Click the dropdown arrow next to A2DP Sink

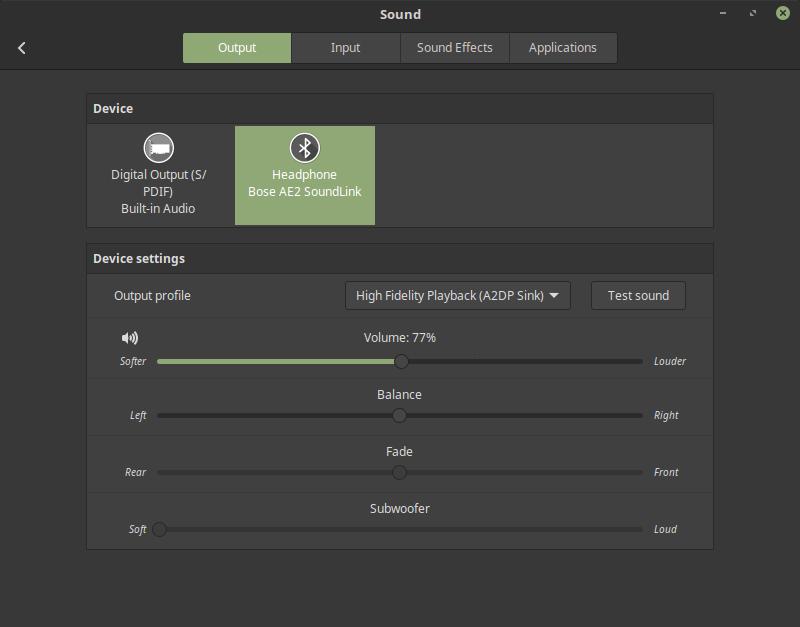(554, 295)
